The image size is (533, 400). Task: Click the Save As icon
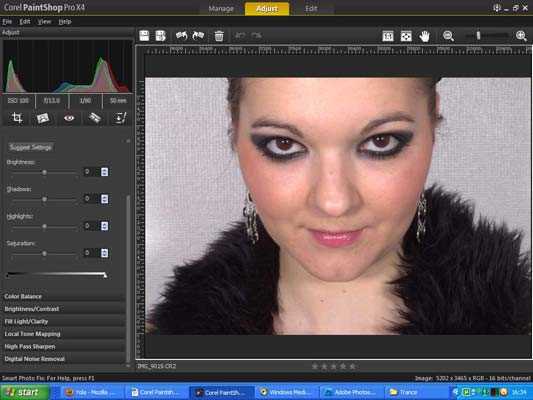click(160, 35)
